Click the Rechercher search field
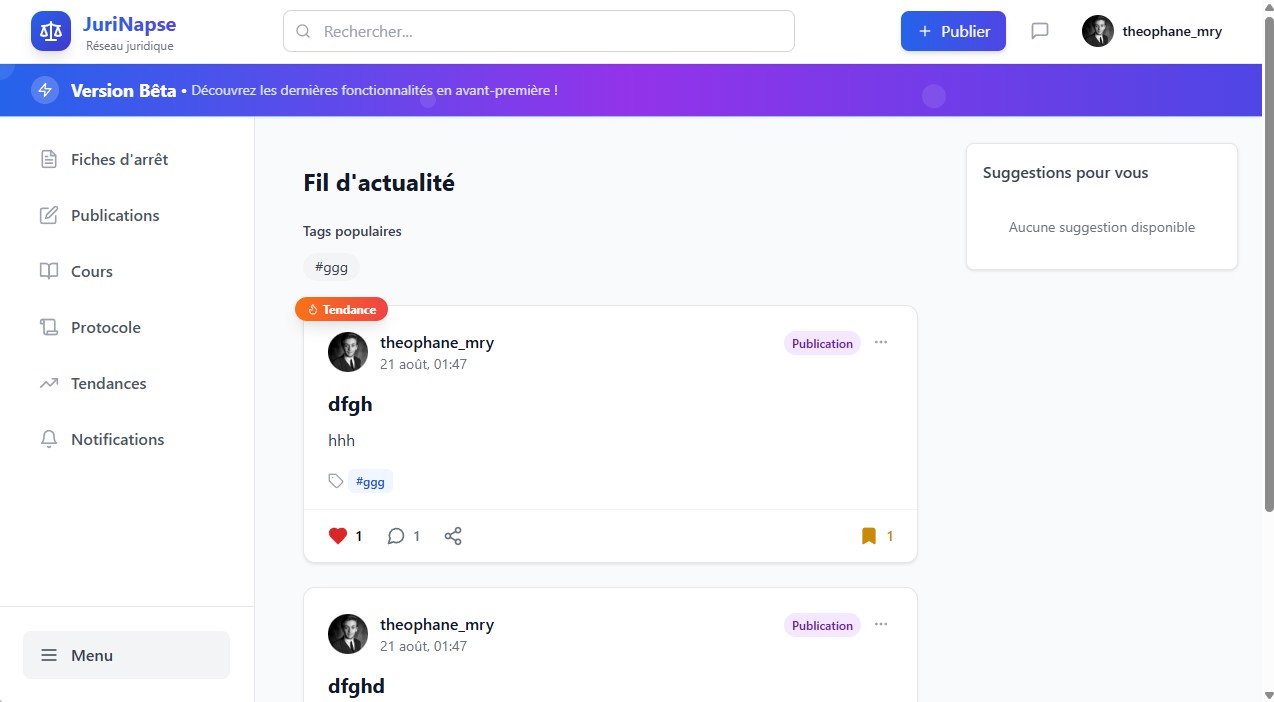Image resolution: width=1274 pixels, height=702 pixels. tap(539, 31)
